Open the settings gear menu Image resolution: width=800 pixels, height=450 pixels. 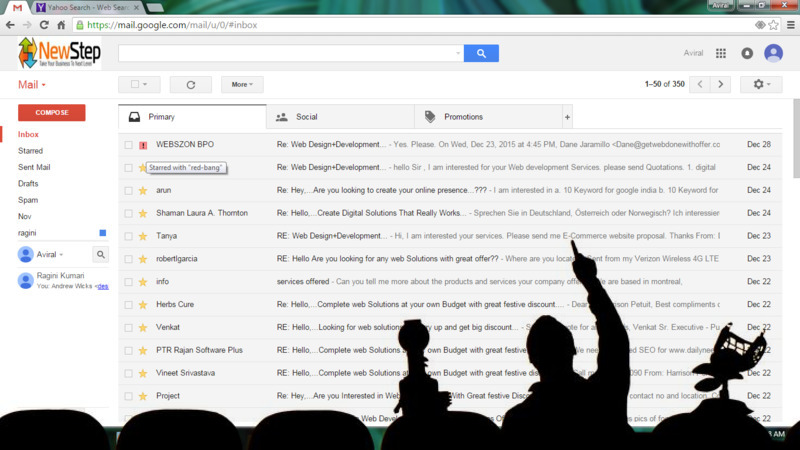pos(761,84)
